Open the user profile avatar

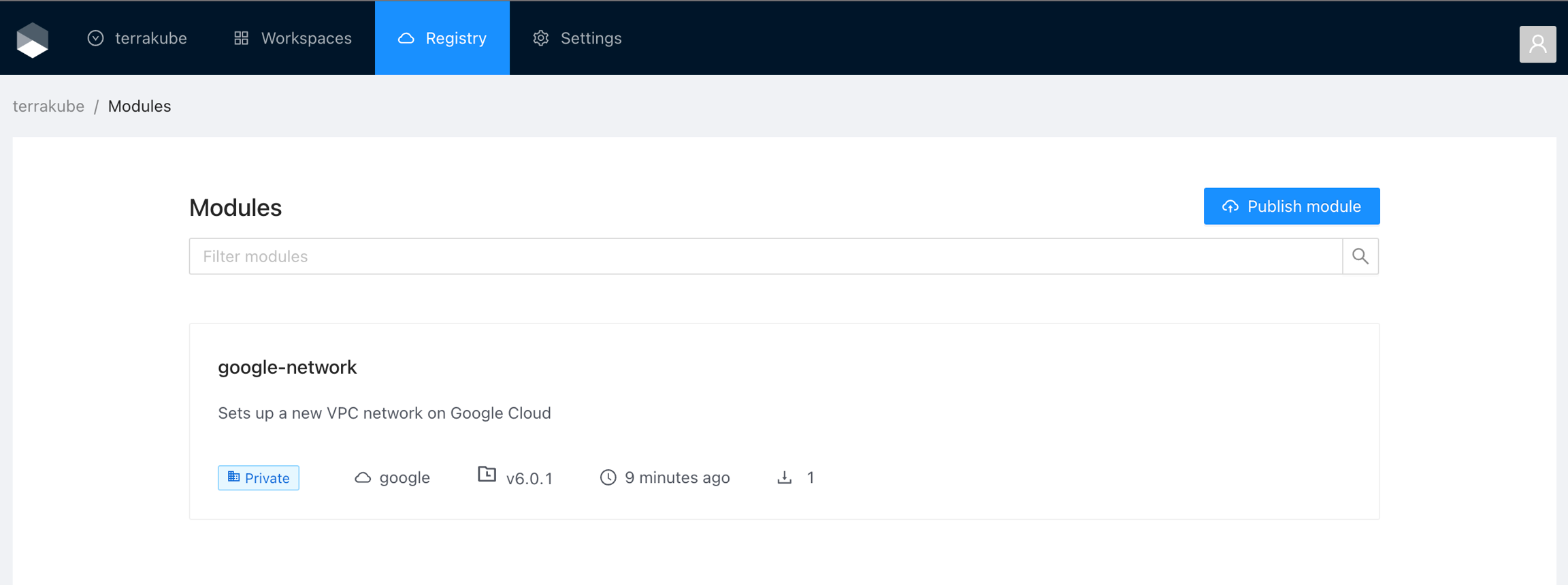point(1537,44)
